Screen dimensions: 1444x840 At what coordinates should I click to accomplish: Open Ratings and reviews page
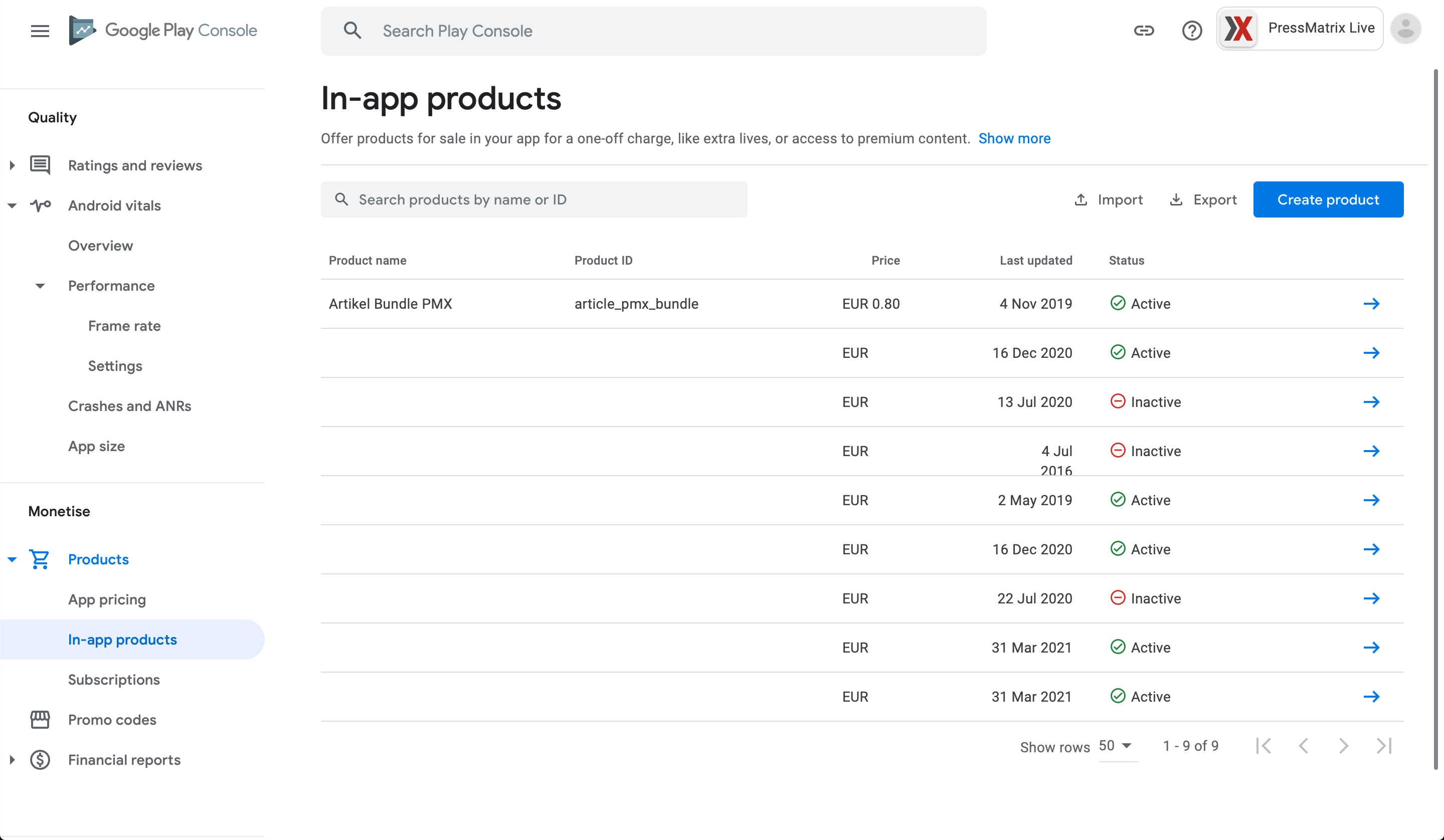[x=135, y=165]
